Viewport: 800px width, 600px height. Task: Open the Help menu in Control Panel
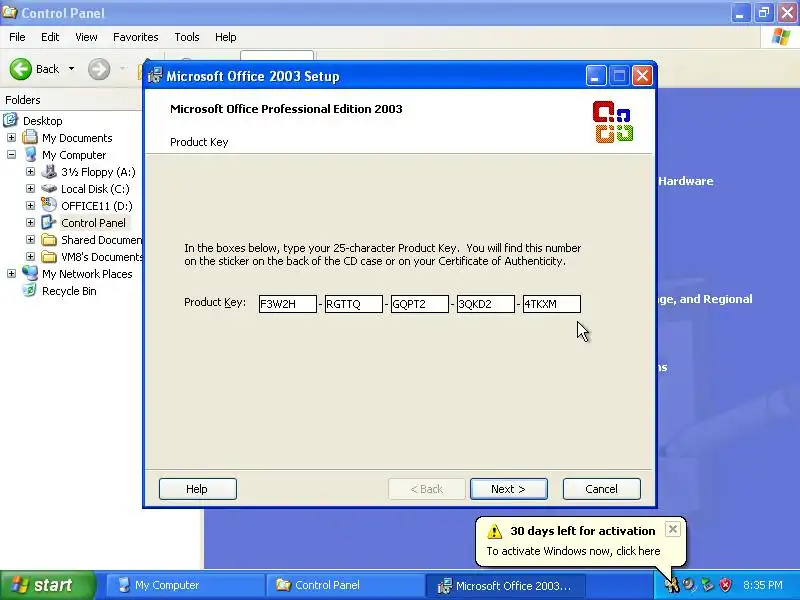click(226, 37)
